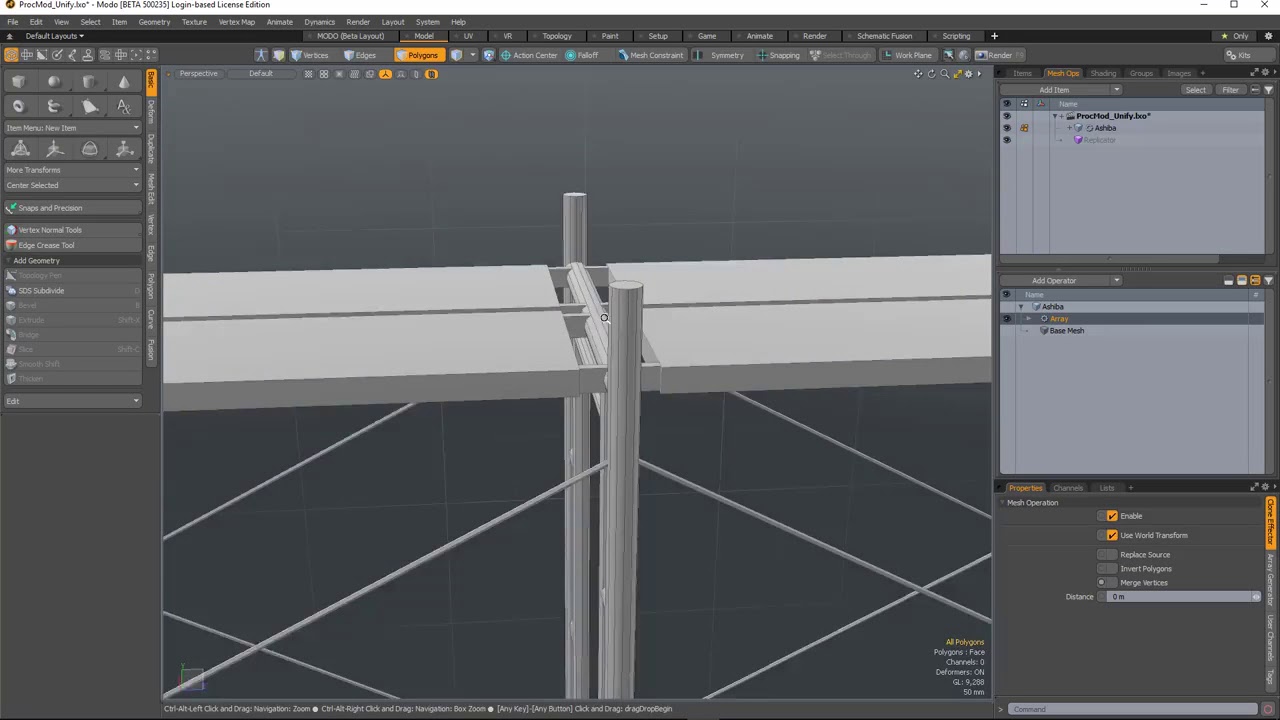
Task: Click the filter funnel icon beside Add Operator
Action: pos(1268,281)
